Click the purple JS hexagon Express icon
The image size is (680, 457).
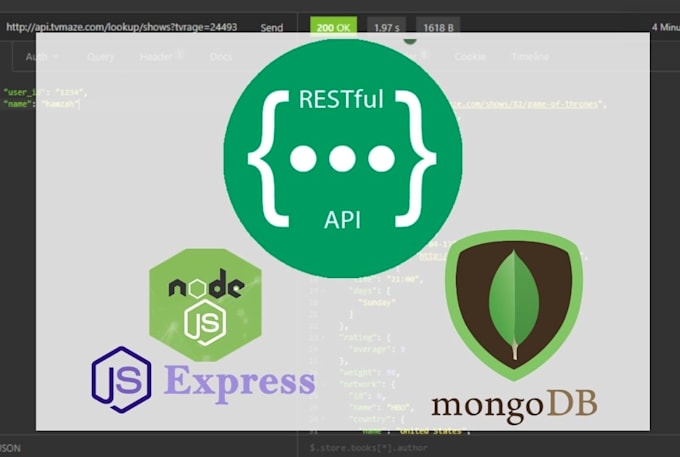tap(121, 380)
